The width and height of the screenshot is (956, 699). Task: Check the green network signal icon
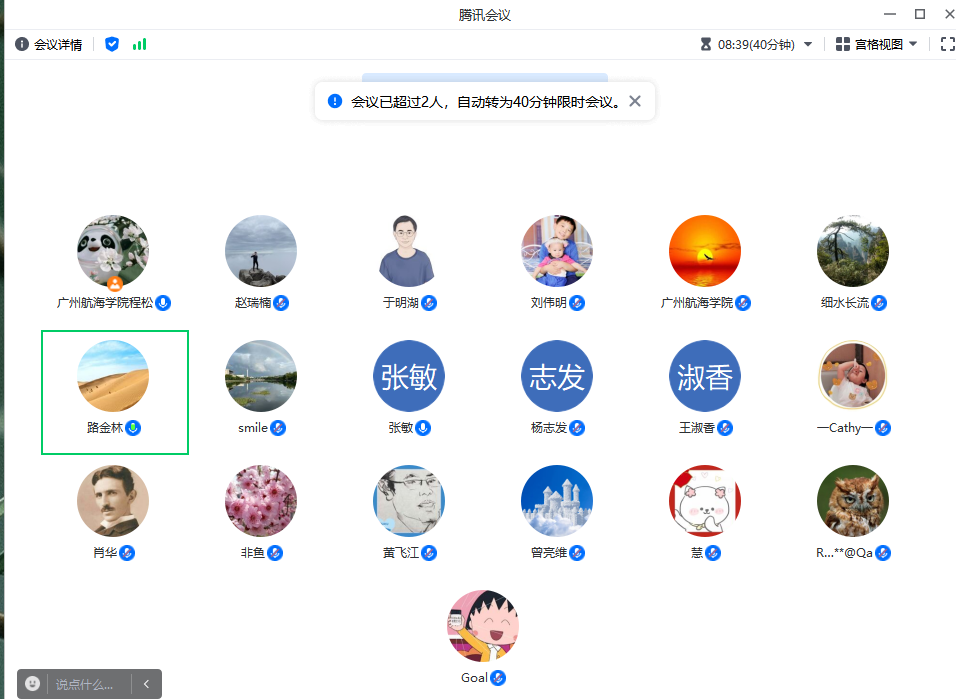(139, 44)
